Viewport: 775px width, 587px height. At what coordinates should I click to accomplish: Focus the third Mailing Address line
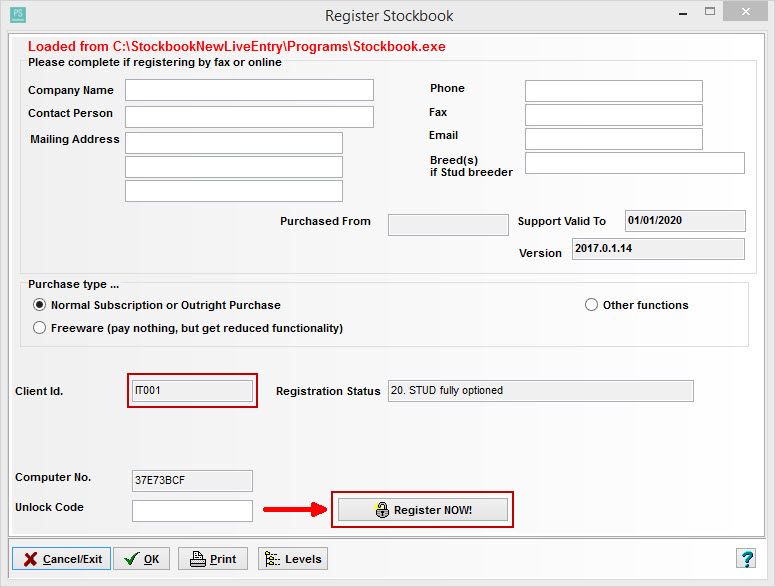(234, 191)
